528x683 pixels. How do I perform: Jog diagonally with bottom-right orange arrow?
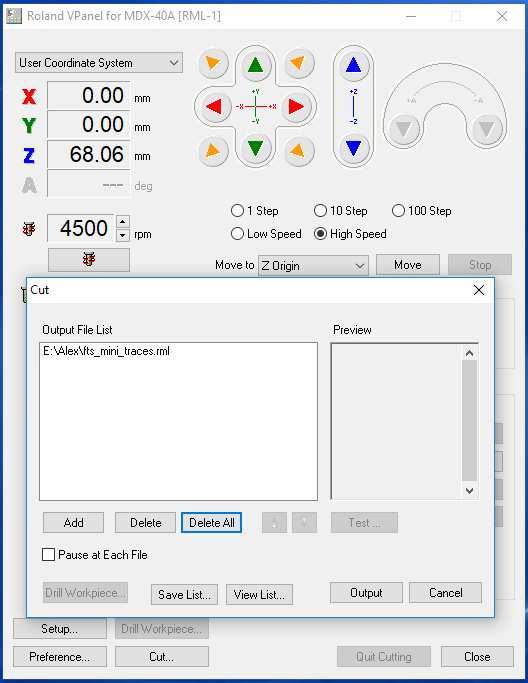298,151
